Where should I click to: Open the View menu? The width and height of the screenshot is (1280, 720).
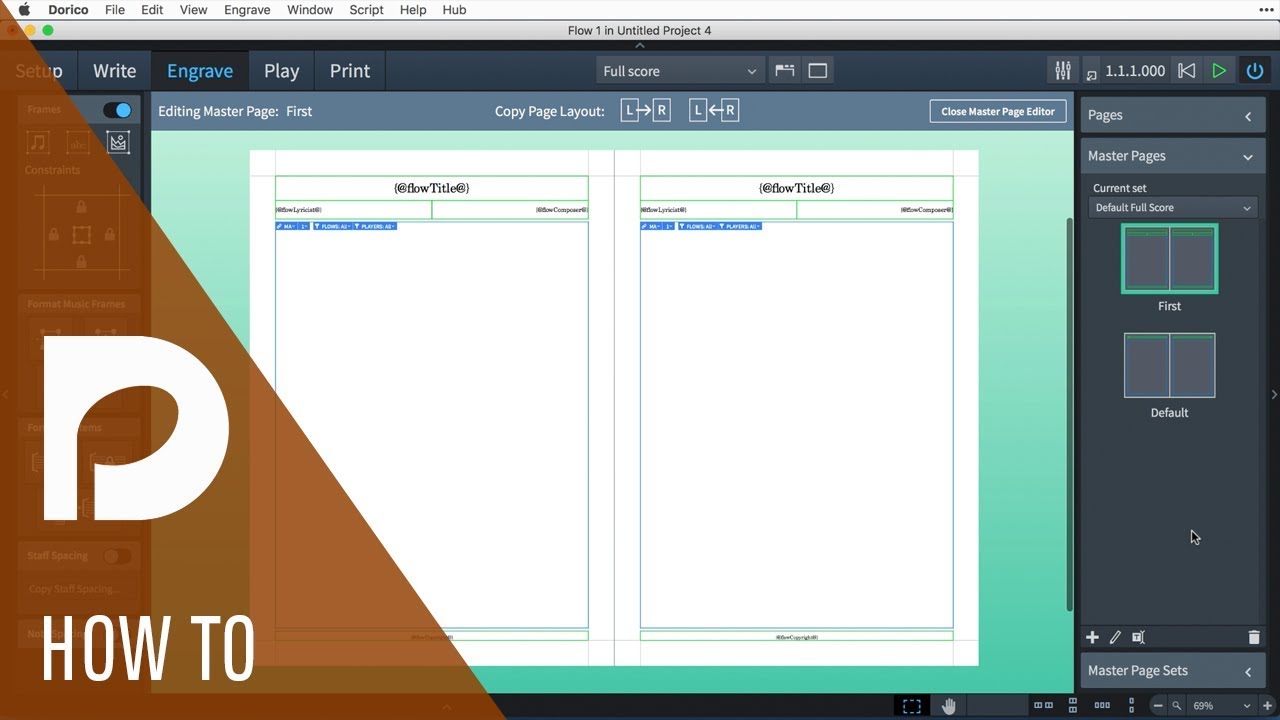point(193,10)
